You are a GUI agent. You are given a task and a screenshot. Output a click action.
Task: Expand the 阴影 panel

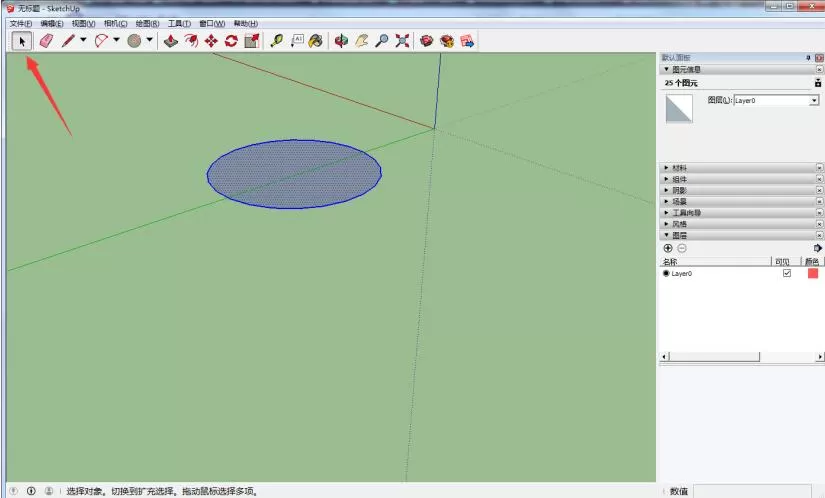tap(667, 190)
